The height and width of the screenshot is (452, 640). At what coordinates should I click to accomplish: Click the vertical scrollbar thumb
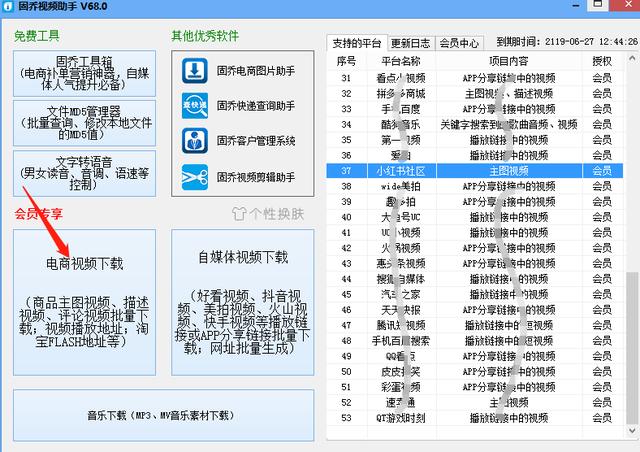(632, 348)
